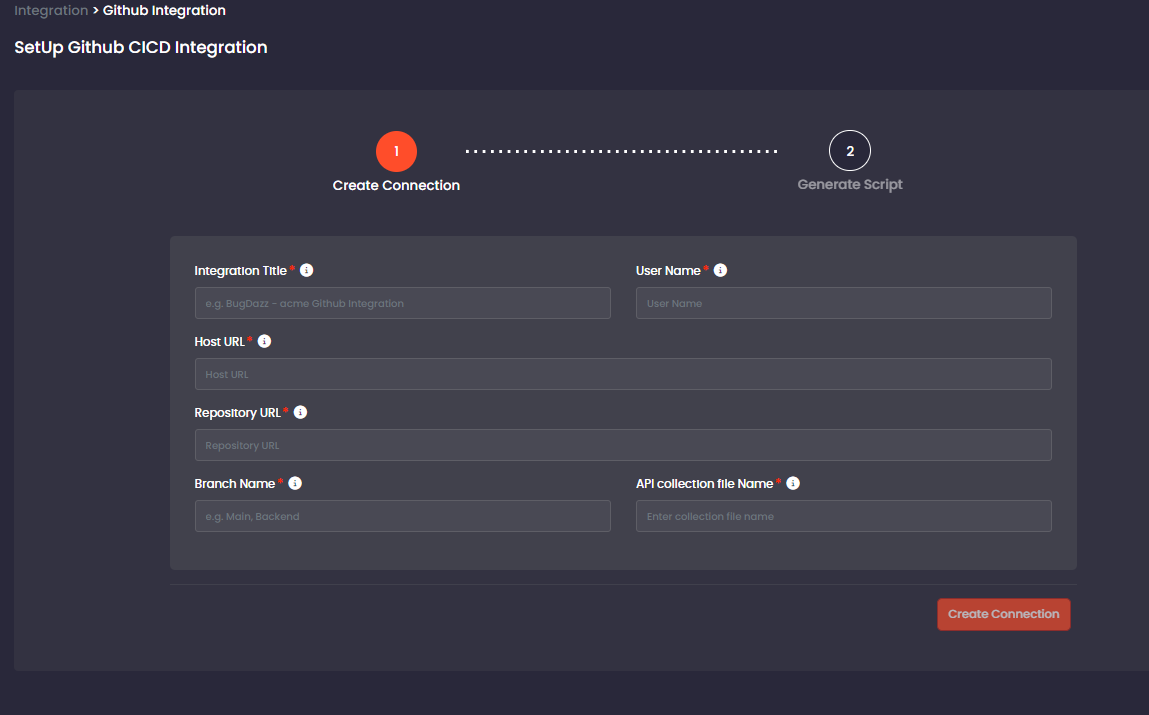Viewport: 1149px width, 715px height.
Task: Click the Create Connection step label
Action: [x=396, y=185]
